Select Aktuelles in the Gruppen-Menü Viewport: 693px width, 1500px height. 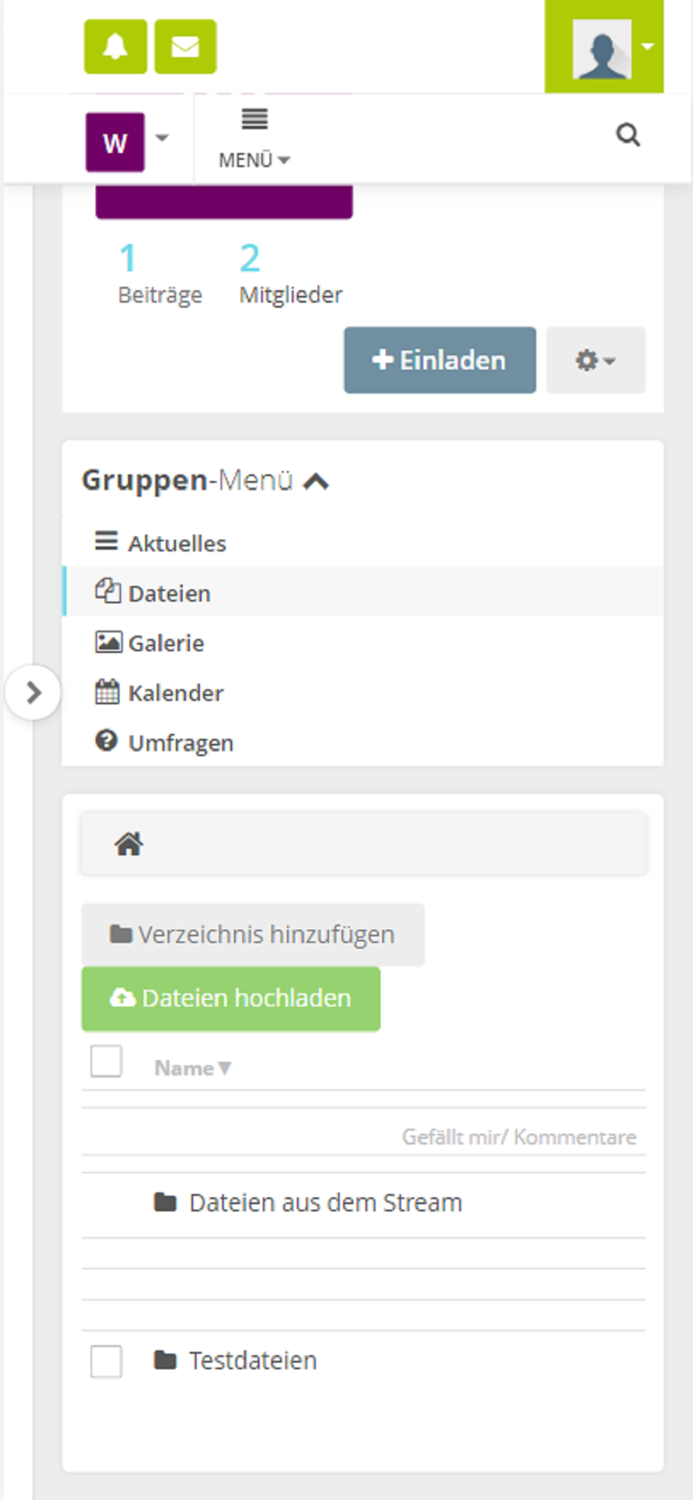[x=177, y=543]
